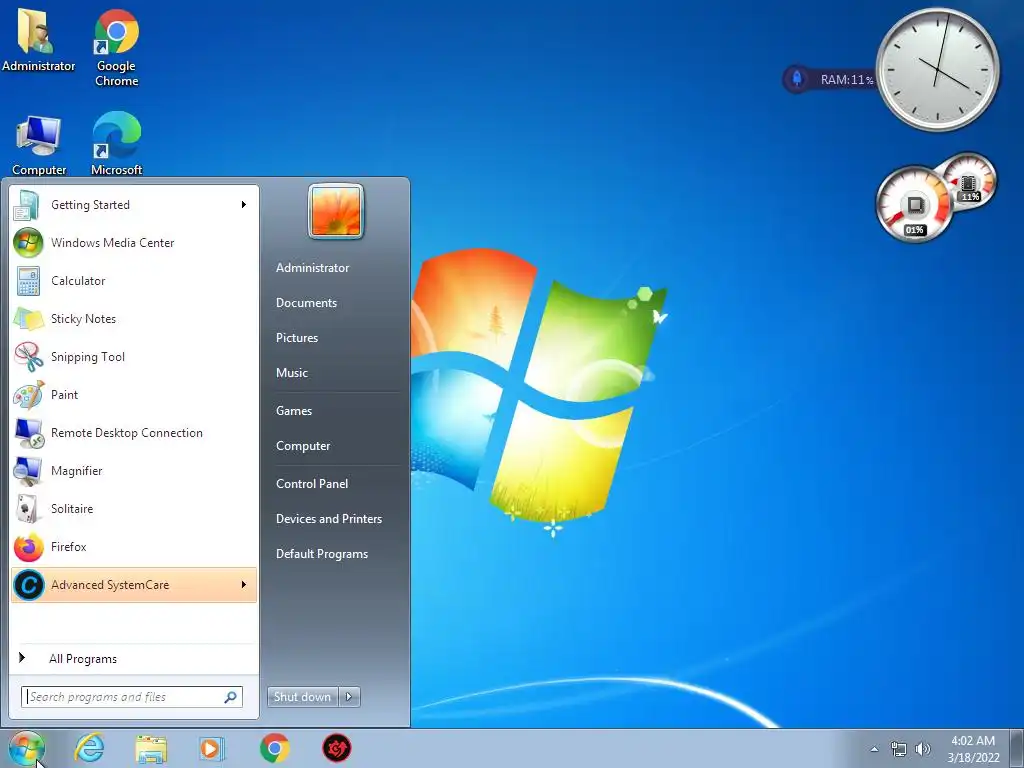This screenshot has height=768, width=1024.
Task: Open Music from the Start menu
Action: pos(291,373)
